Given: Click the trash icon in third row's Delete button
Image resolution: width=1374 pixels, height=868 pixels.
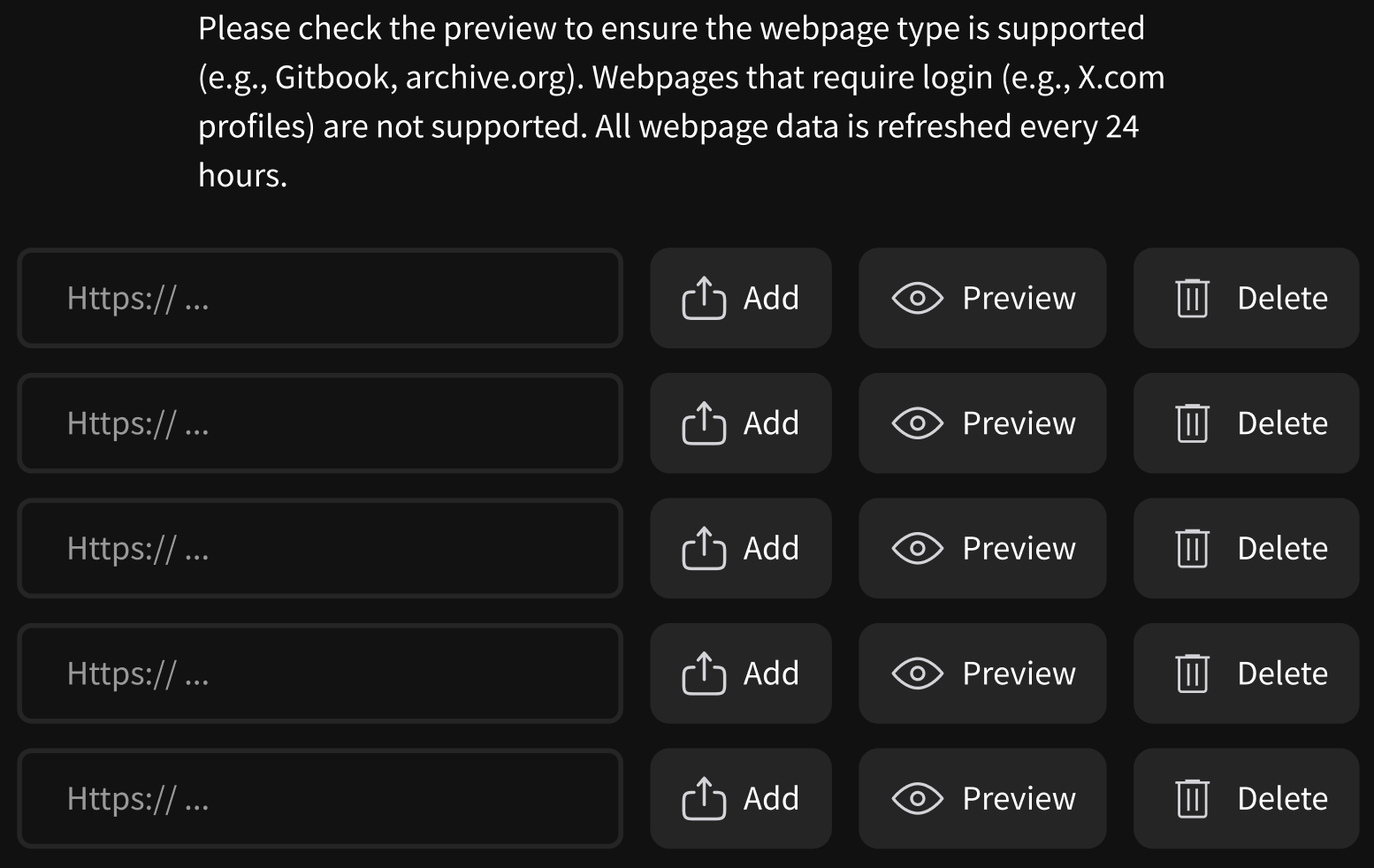Looking at the screenshot, I should pos(1192,548).
